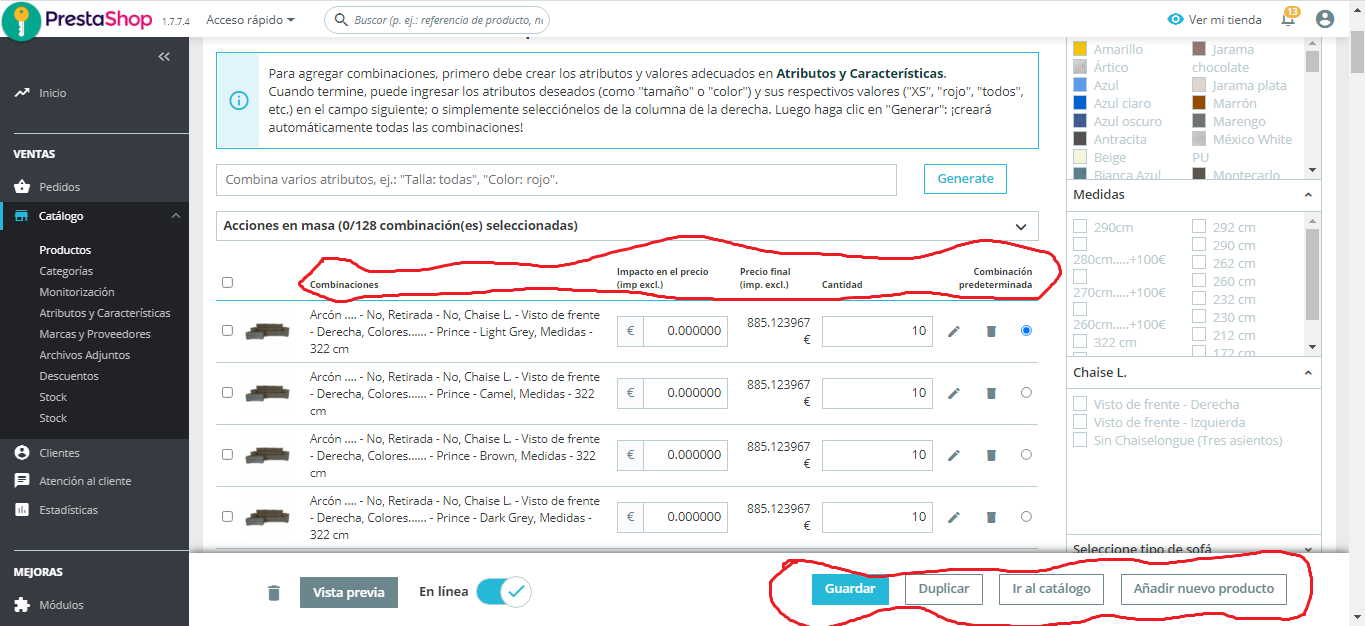Collapse the Chaise L. attribute section
The image size is (1365, 626).
click(x=1309, y=373)
